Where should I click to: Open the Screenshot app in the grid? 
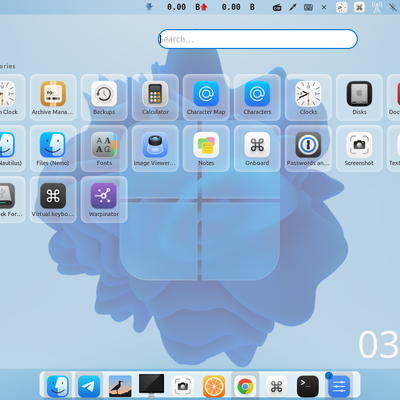(359, 148)
